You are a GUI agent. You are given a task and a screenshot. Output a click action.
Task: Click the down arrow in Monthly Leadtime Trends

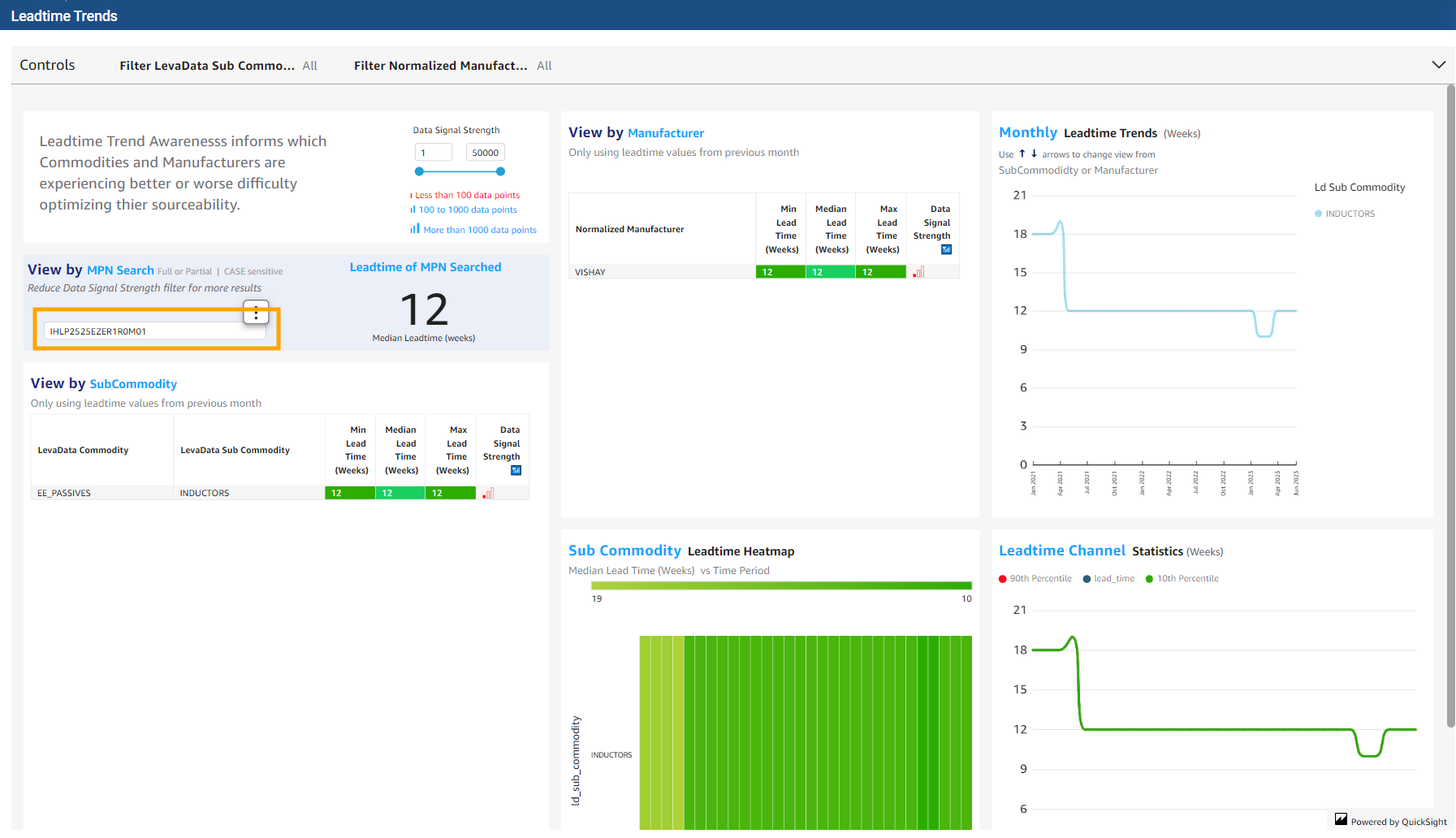point(1034,153)
